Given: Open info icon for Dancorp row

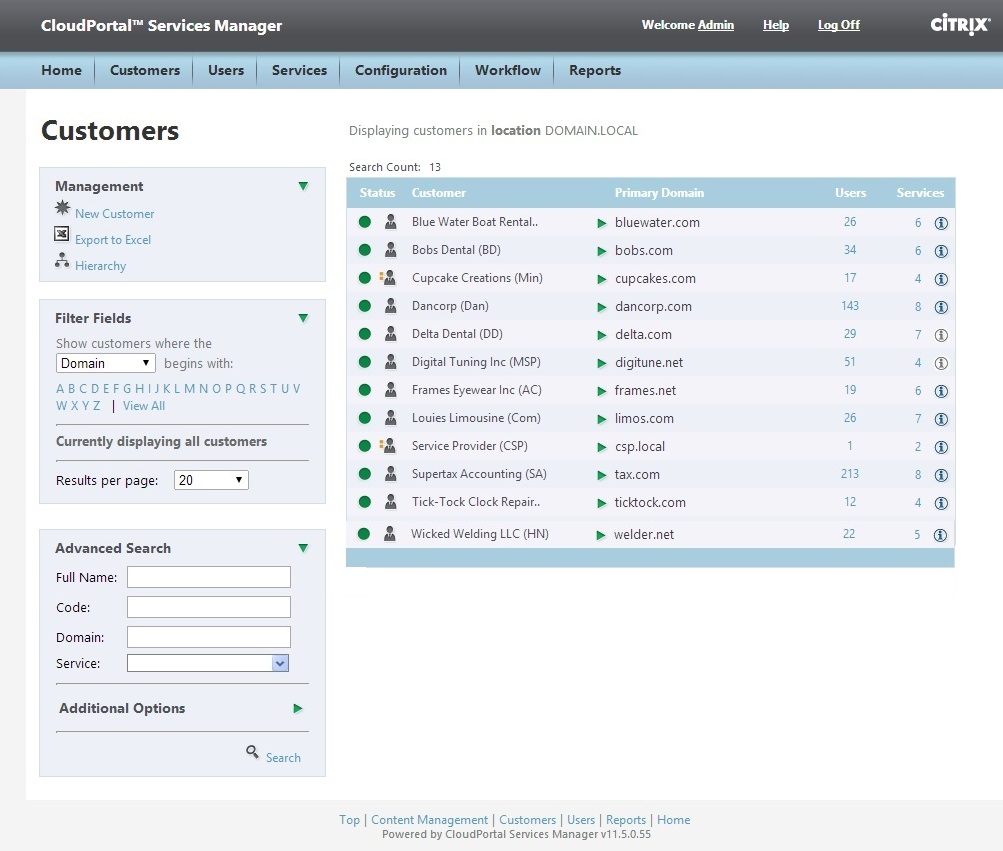Looking at the screenshot, I should click(x=940, y=307).
